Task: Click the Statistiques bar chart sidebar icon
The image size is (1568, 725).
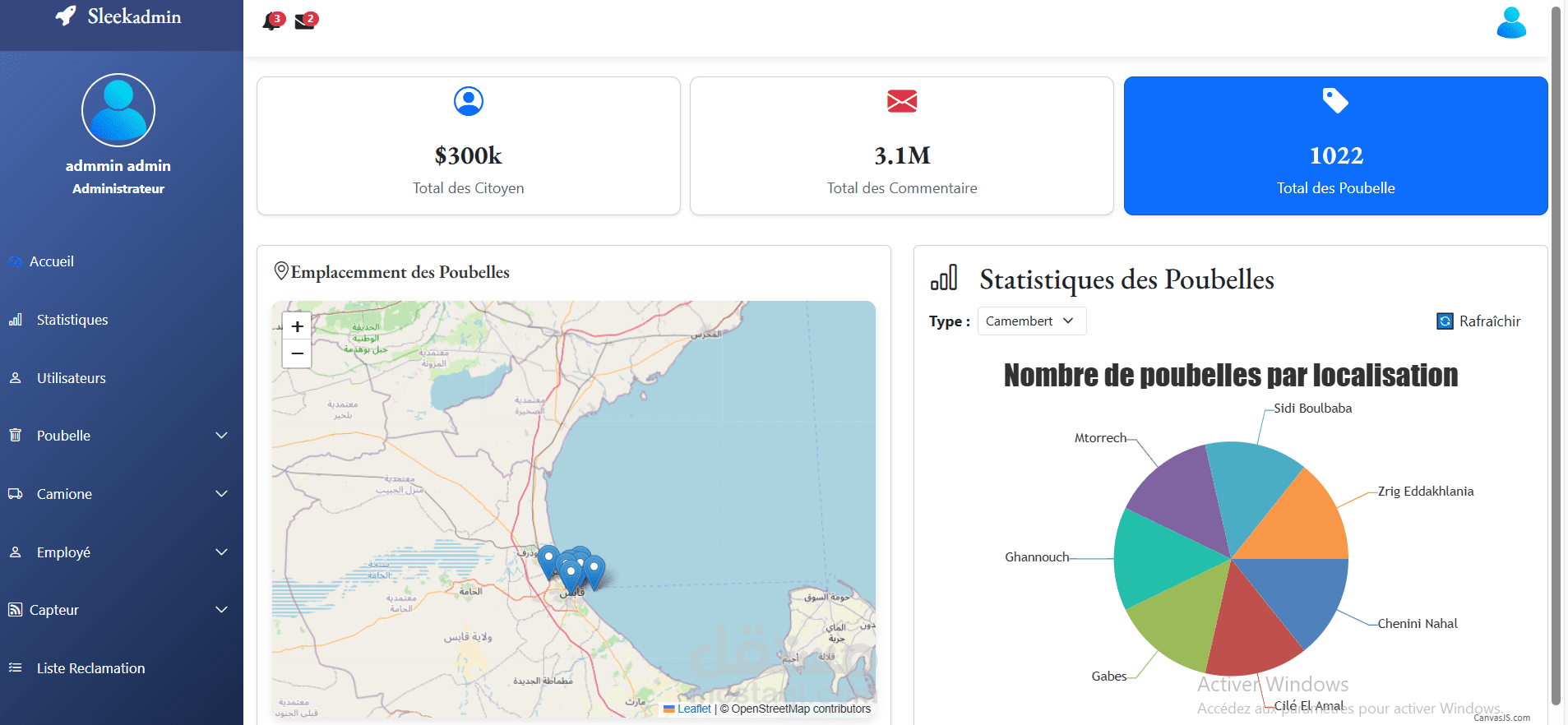Action: pyautogui.click(x=16, y=320)
